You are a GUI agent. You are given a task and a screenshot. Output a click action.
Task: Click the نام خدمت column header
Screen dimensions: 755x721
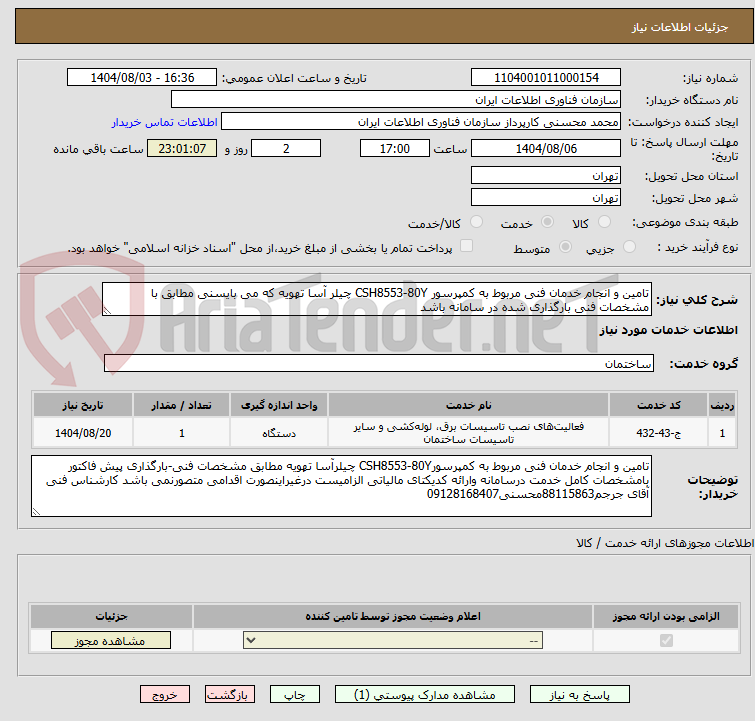469,405
